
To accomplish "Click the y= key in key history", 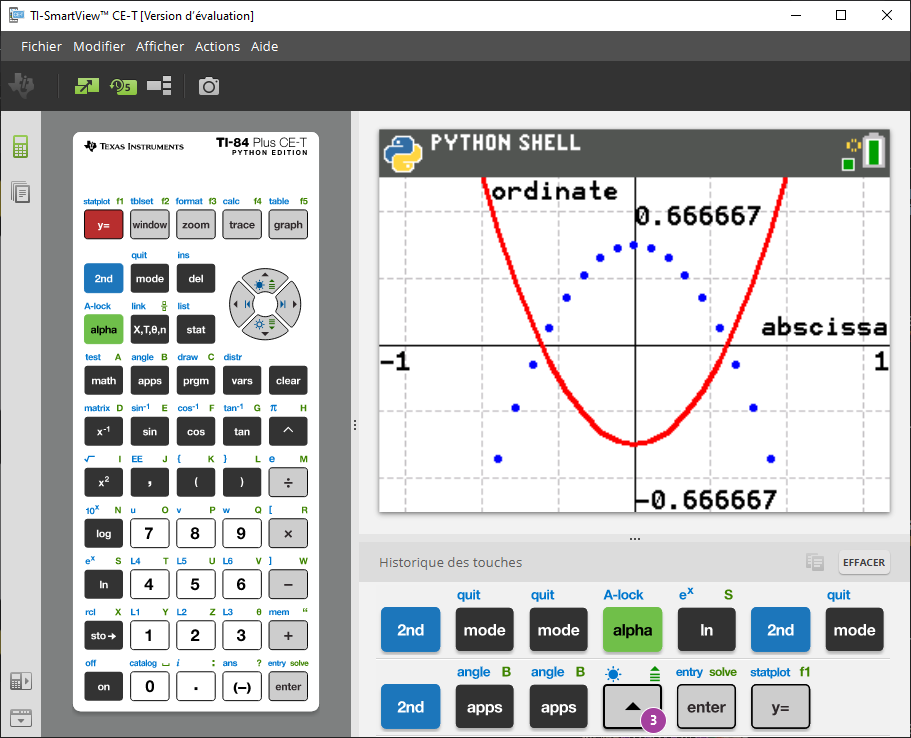I will pos(780,707).
